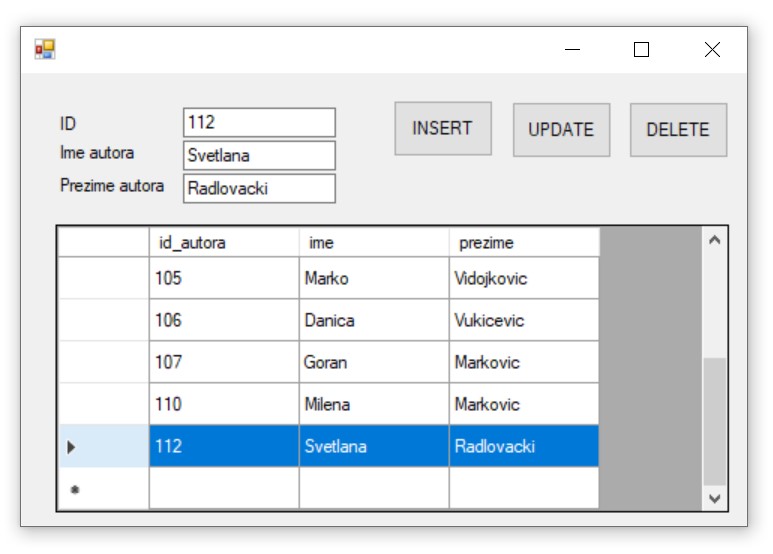This screenshot has height=554, width=773.
Task: Click the new row asterisk header
Action: coord(74,490)
